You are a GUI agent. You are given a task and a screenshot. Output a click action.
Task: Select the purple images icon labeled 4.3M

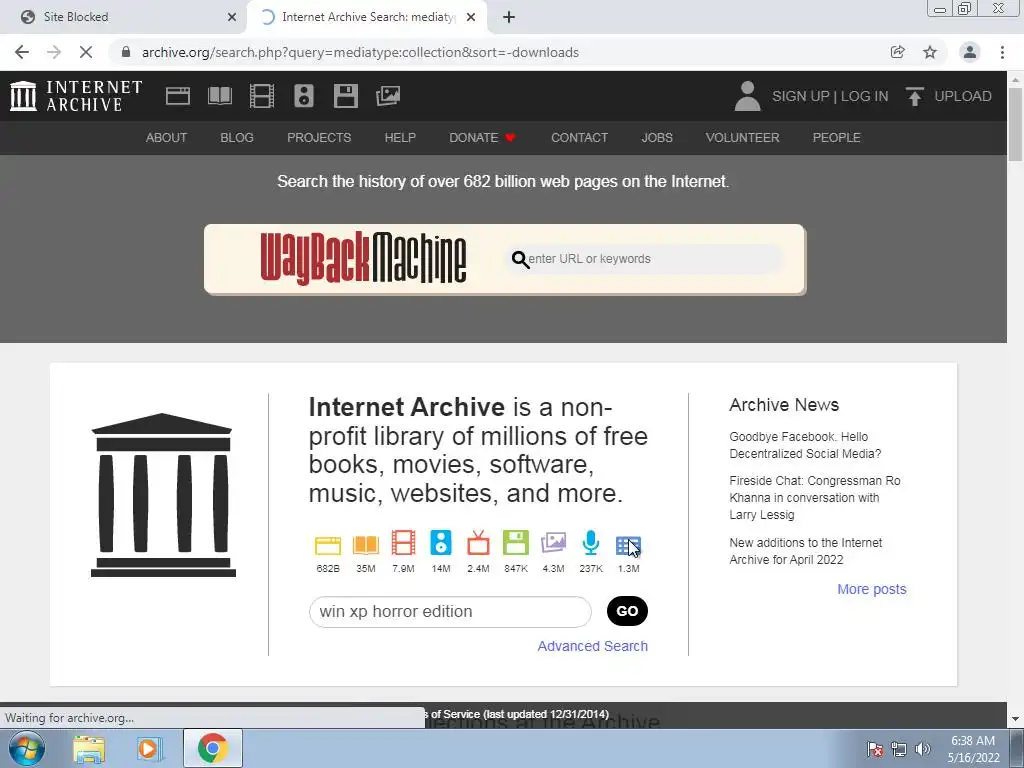(x=553, y=543)
